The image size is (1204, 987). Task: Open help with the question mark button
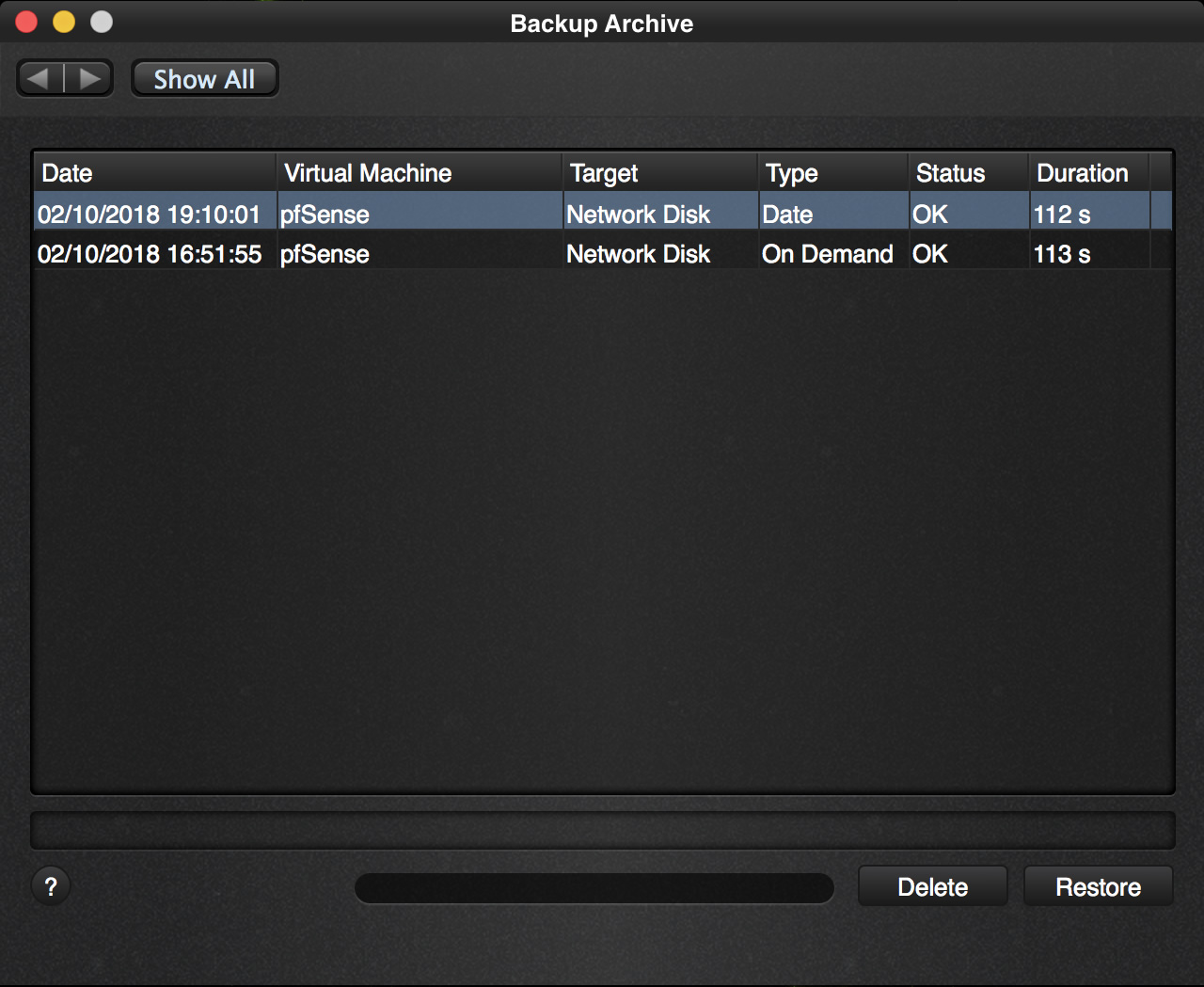tap(51, 886)
